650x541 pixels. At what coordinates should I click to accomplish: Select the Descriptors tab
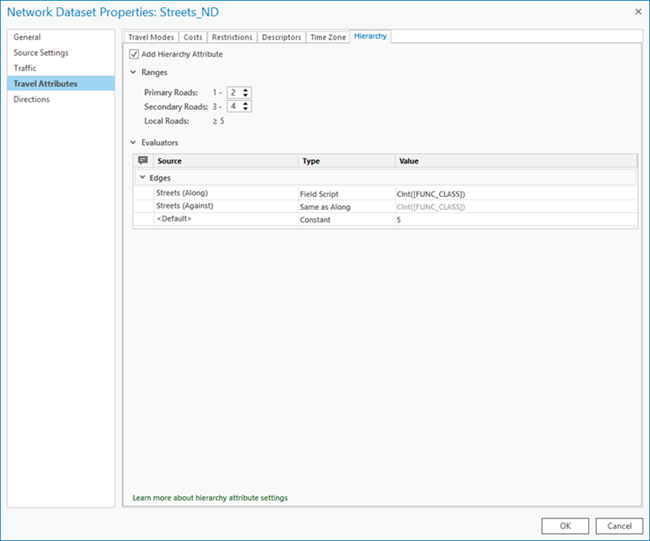tap(281, 37)
